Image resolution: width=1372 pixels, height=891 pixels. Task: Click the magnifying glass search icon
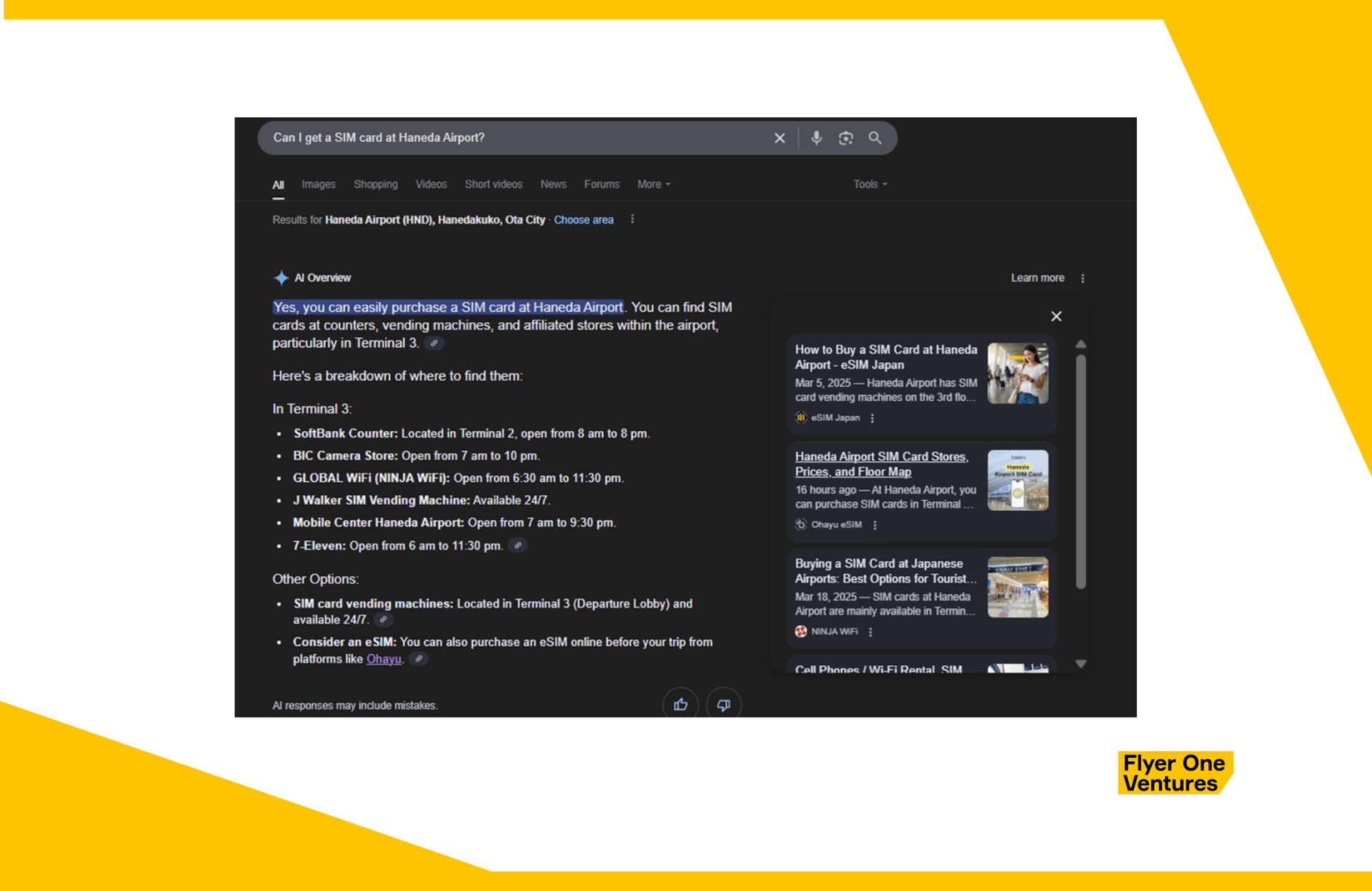[875, 138]
